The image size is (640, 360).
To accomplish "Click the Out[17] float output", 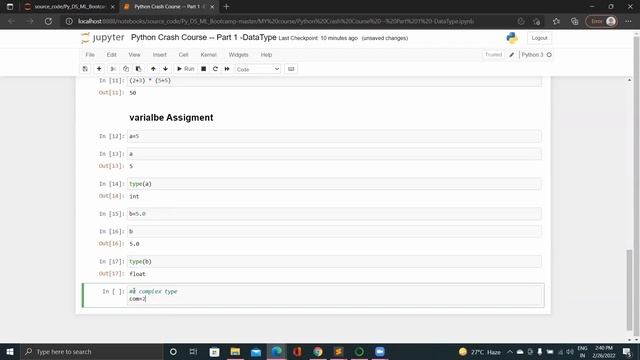I will click(137, 274).
